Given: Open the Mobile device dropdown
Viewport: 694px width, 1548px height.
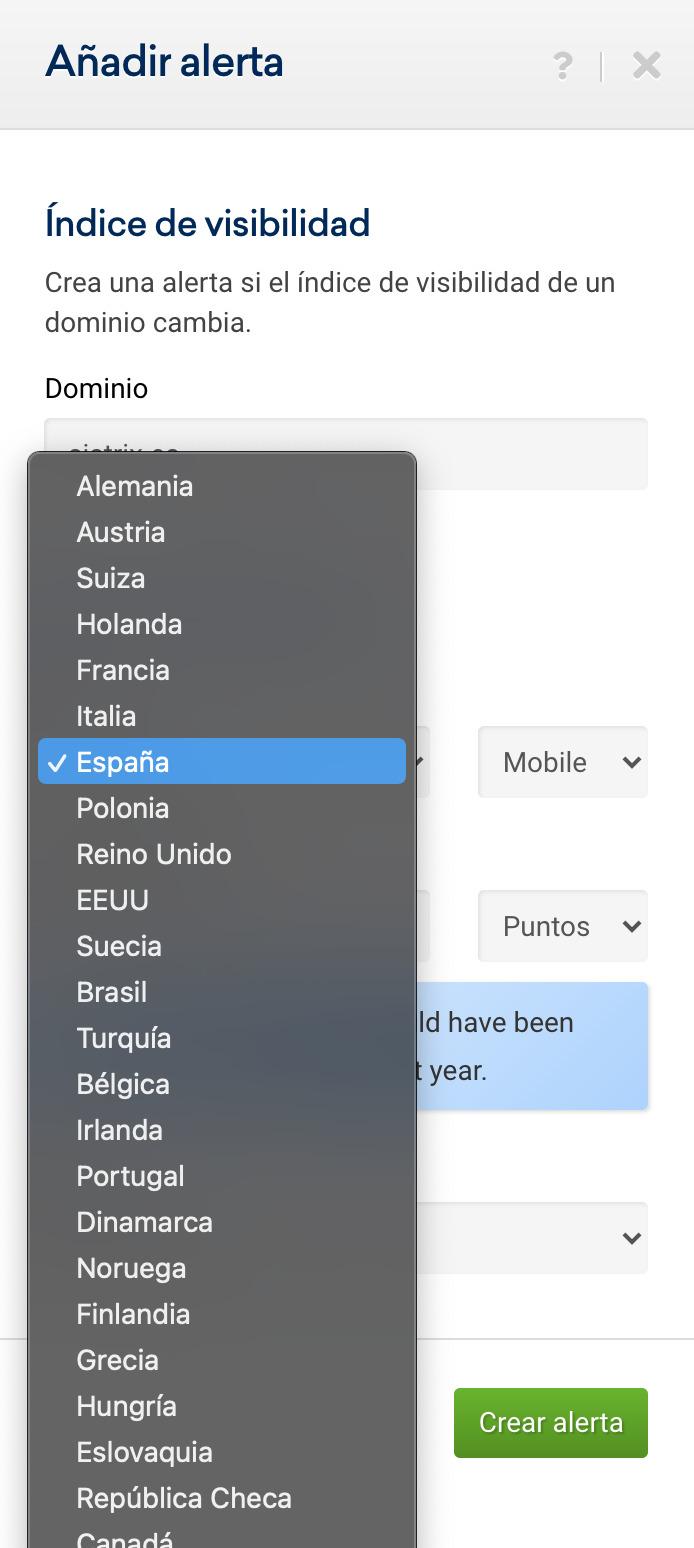Looking at the screenshot, I should [x=563, y=762].
